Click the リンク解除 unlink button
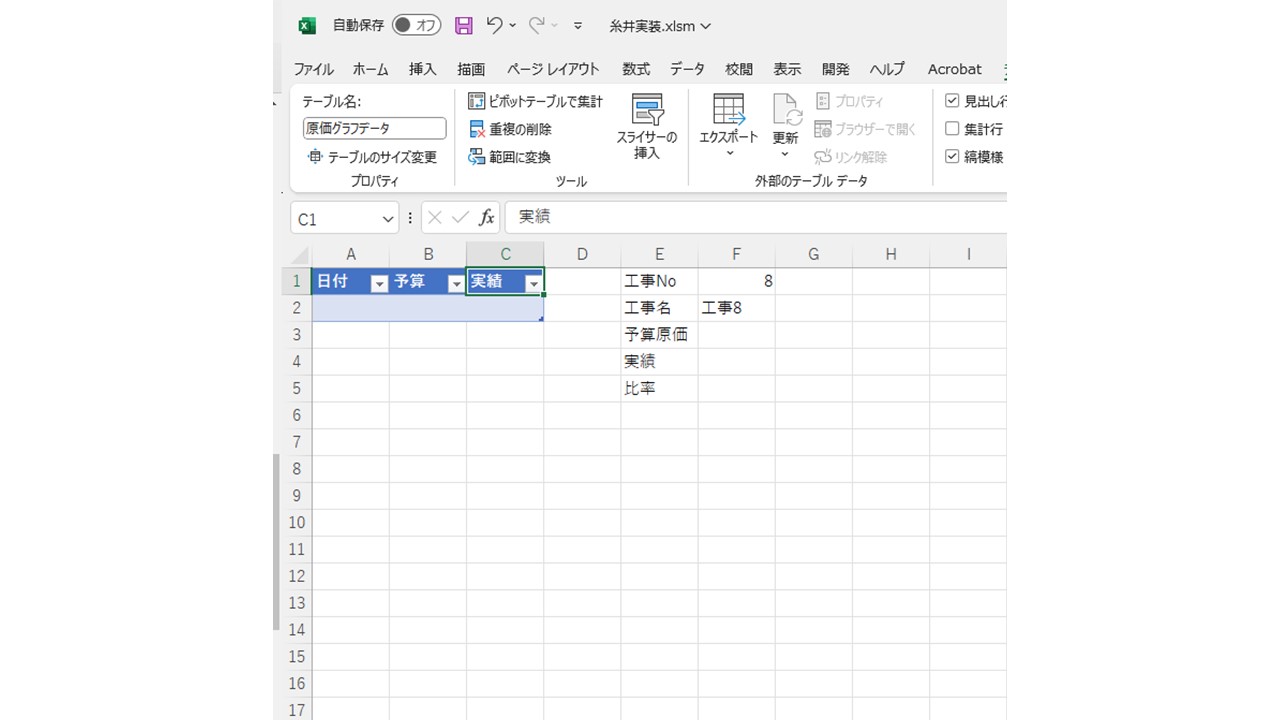The height and width of the screenshot is (720, 1280). pos(851,157)
